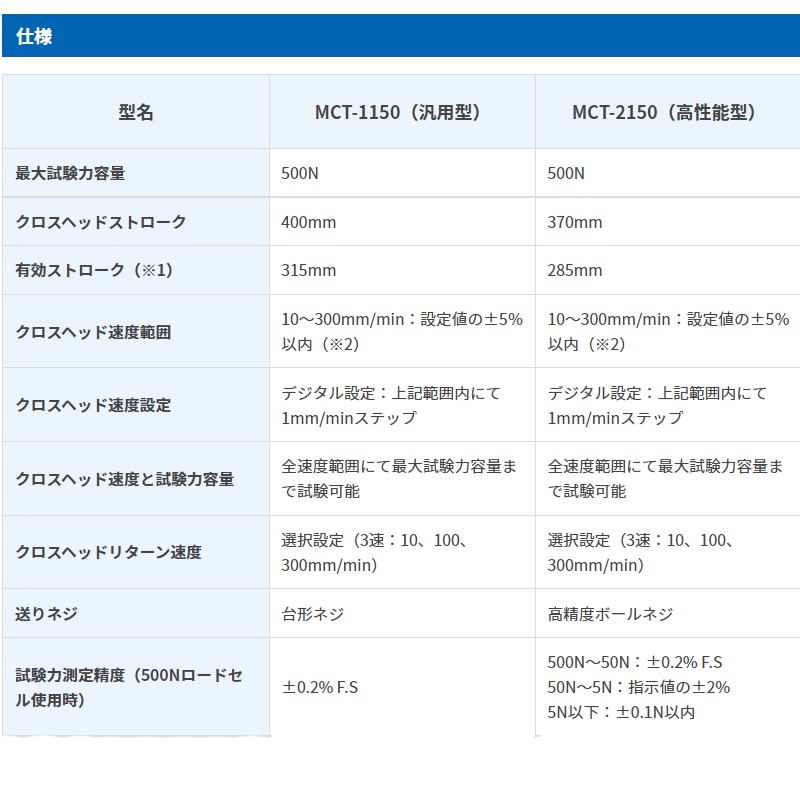800x800 pixels.
Task: Select the 試験力測定精度 row label
Action: 129,687
